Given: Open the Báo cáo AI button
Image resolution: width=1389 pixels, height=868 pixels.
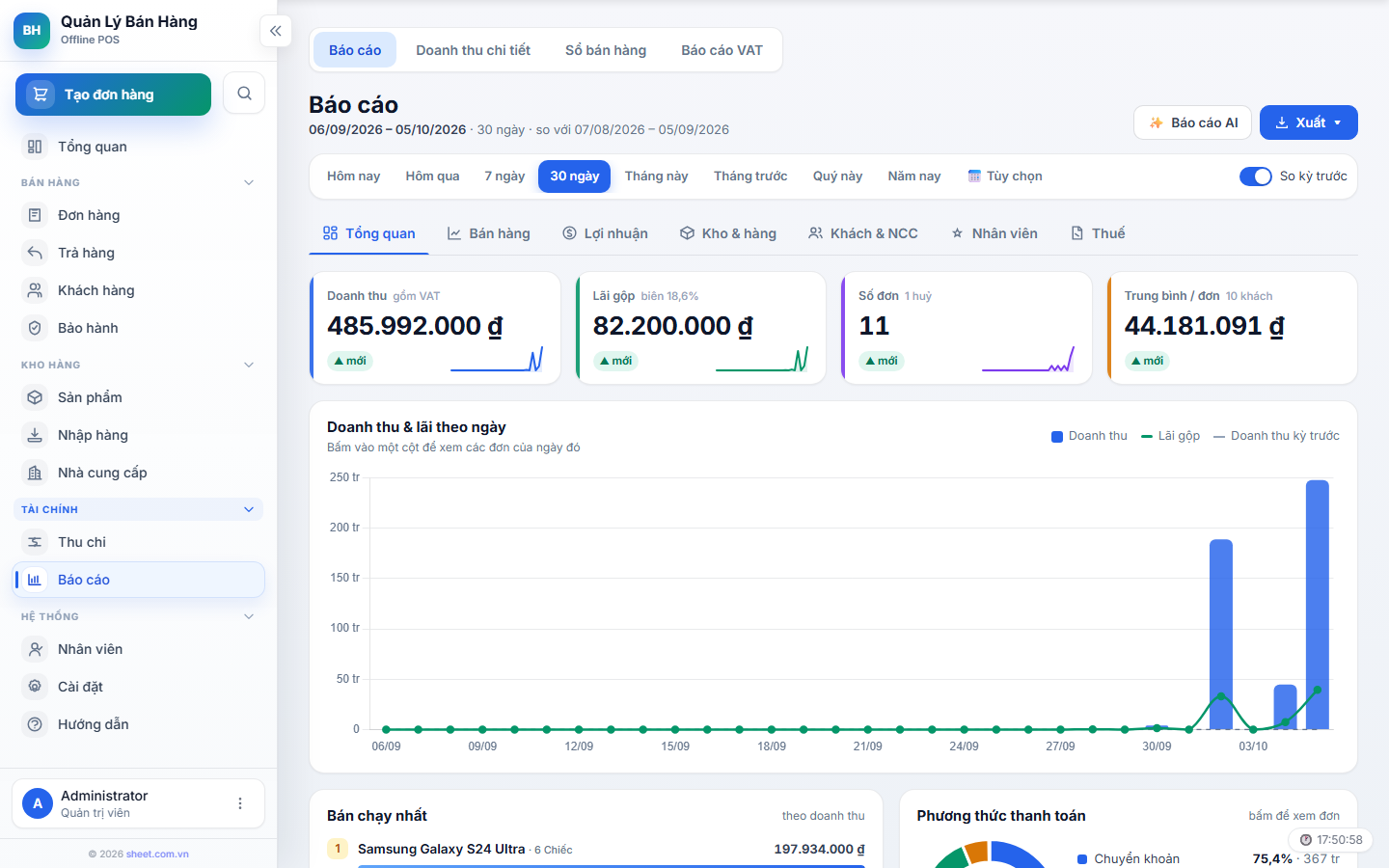Looking at the screenshot, I should coord(1193,122).
